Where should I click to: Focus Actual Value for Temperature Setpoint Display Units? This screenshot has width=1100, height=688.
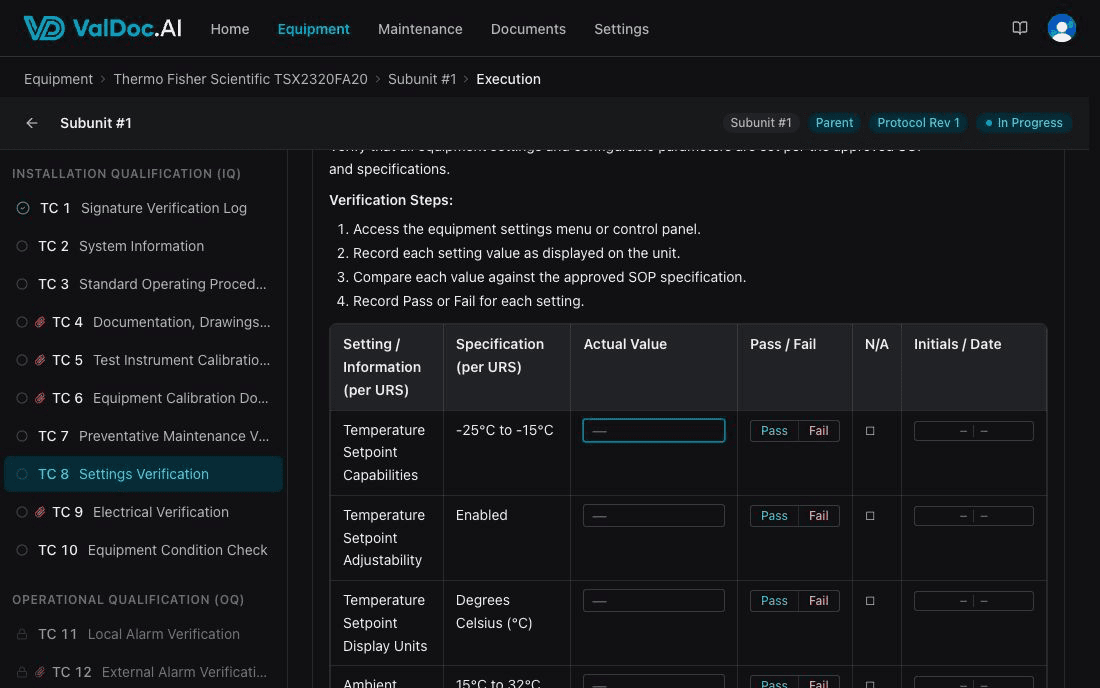[x=654, y=600]
